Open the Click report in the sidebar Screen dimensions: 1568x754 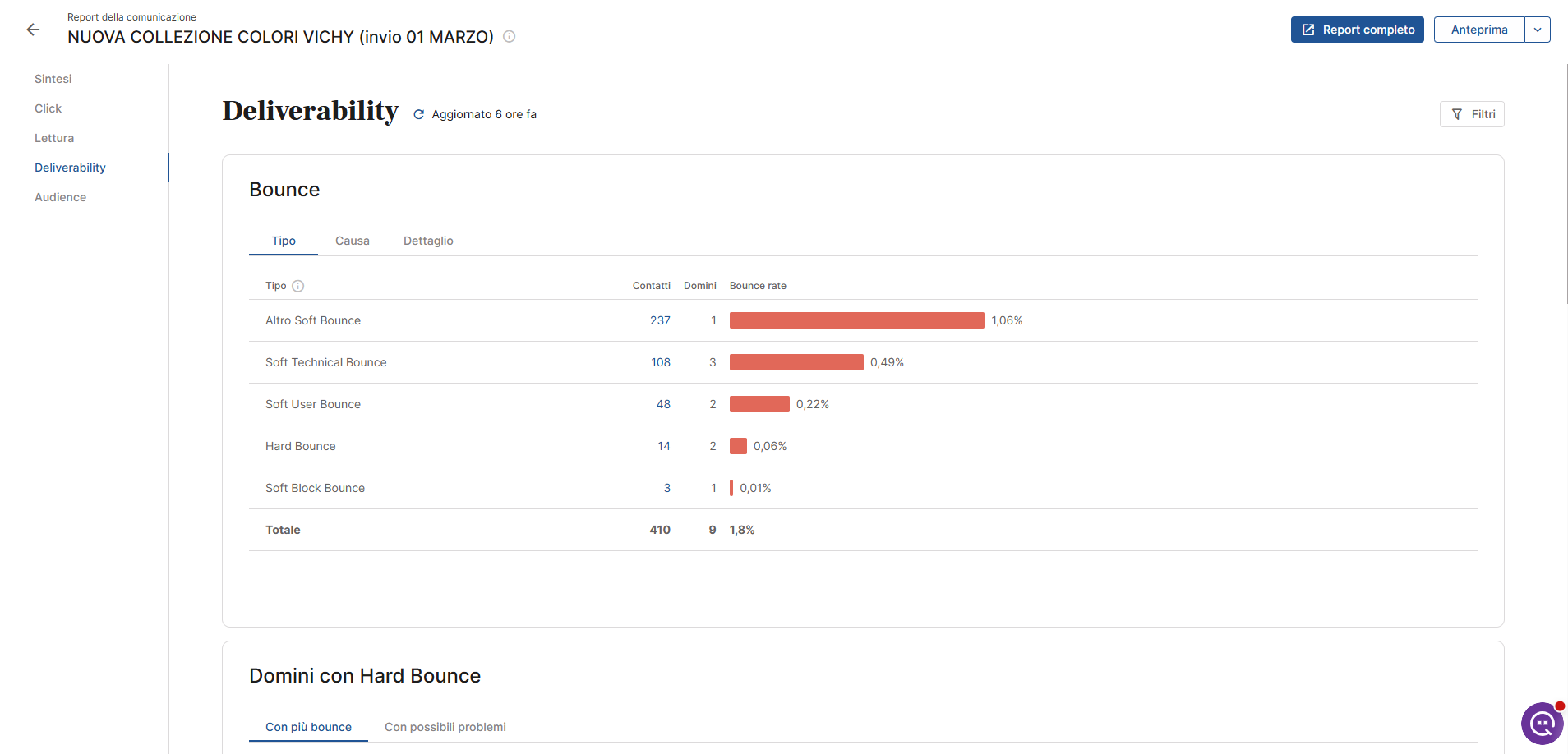48,108
